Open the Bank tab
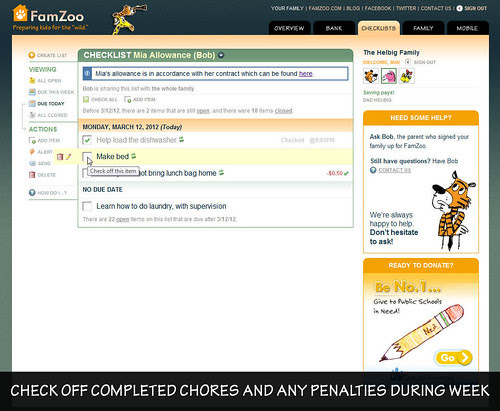 click(x=334, y=28)
